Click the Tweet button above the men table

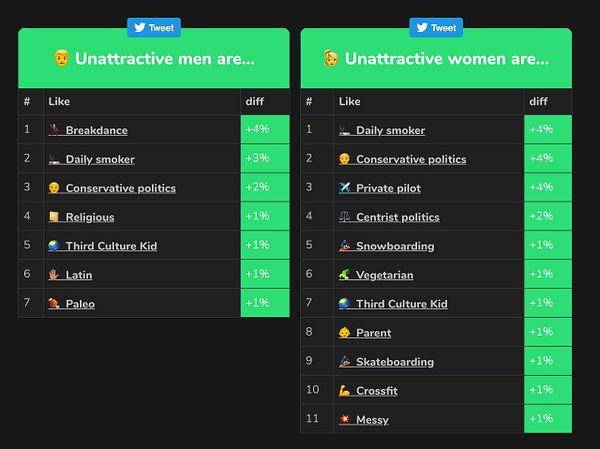coord(154,28)
